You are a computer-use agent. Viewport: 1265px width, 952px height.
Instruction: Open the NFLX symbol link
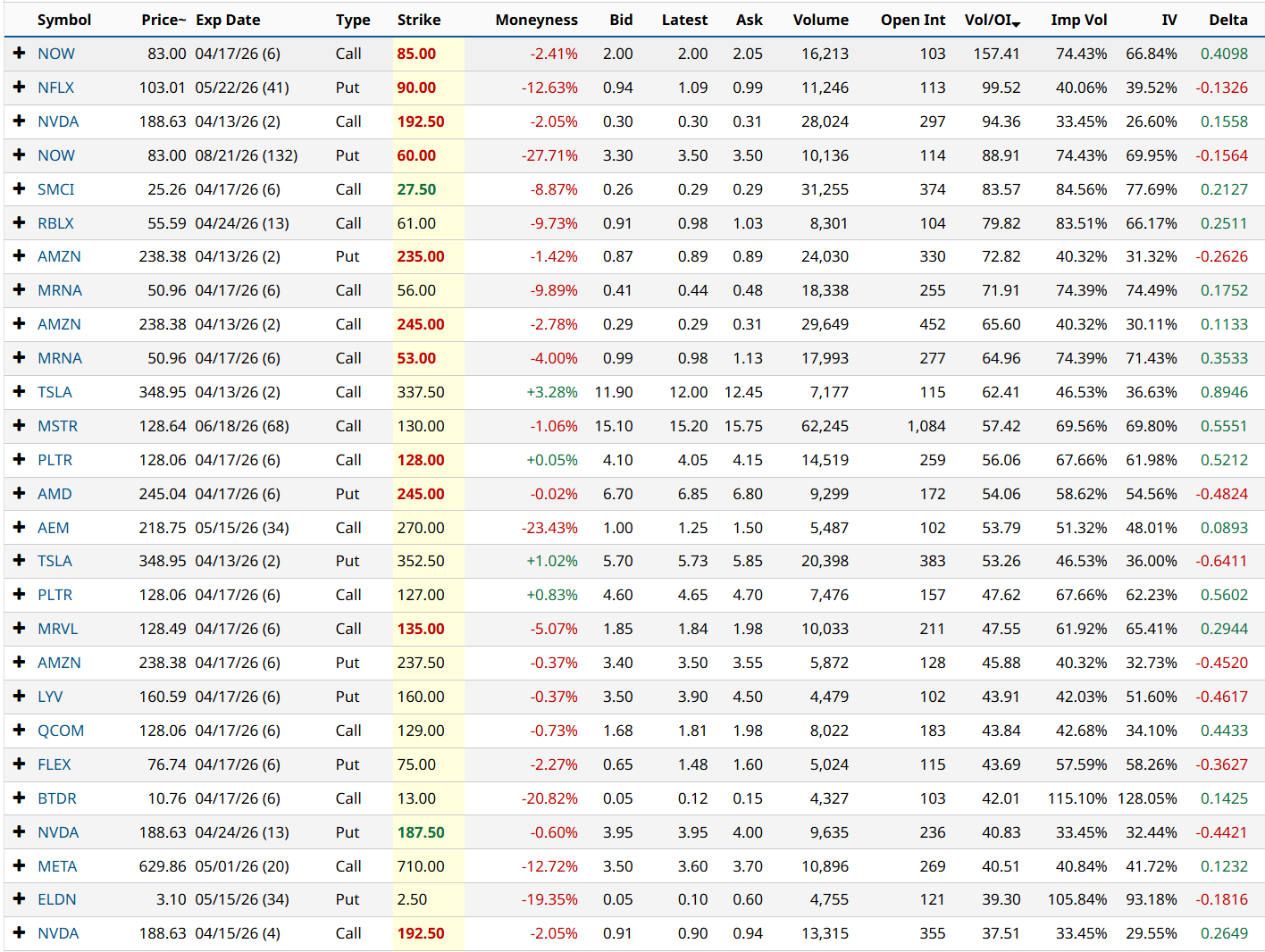point(56,88)
